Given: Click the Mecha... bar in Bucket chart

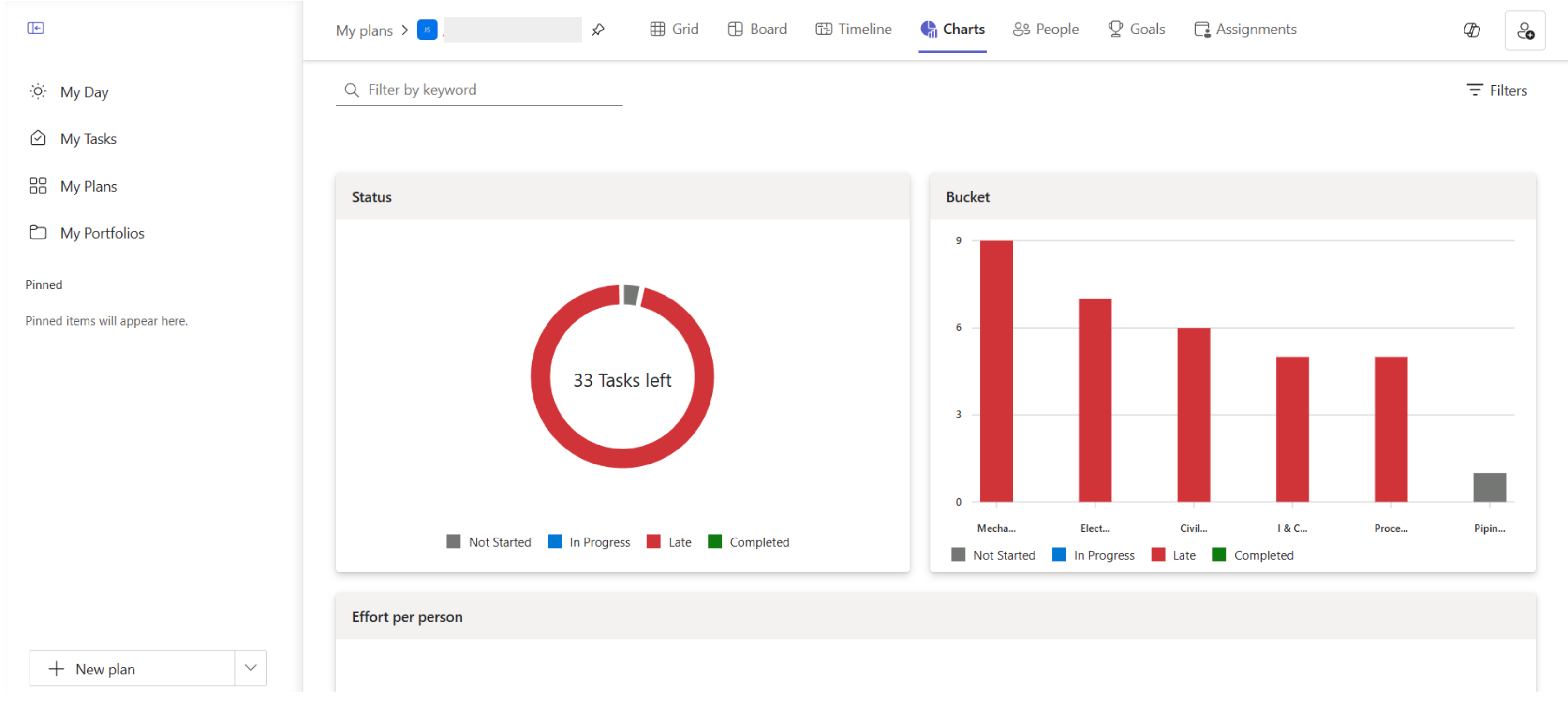Looking at the screenshot, I should 996,371.
